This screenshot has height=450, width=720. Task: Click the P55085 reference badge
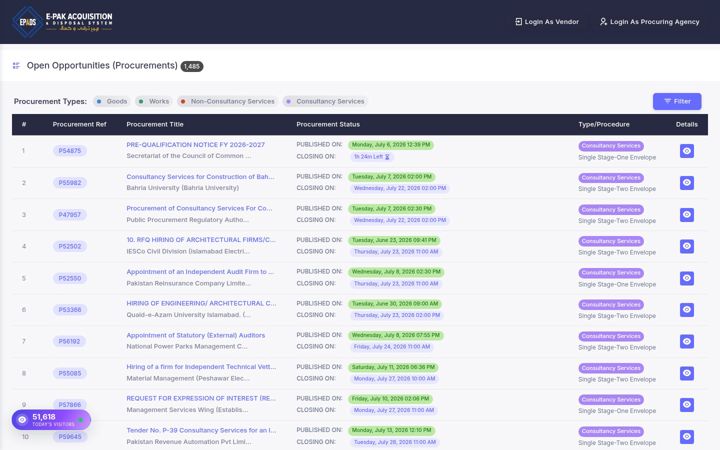70,373
